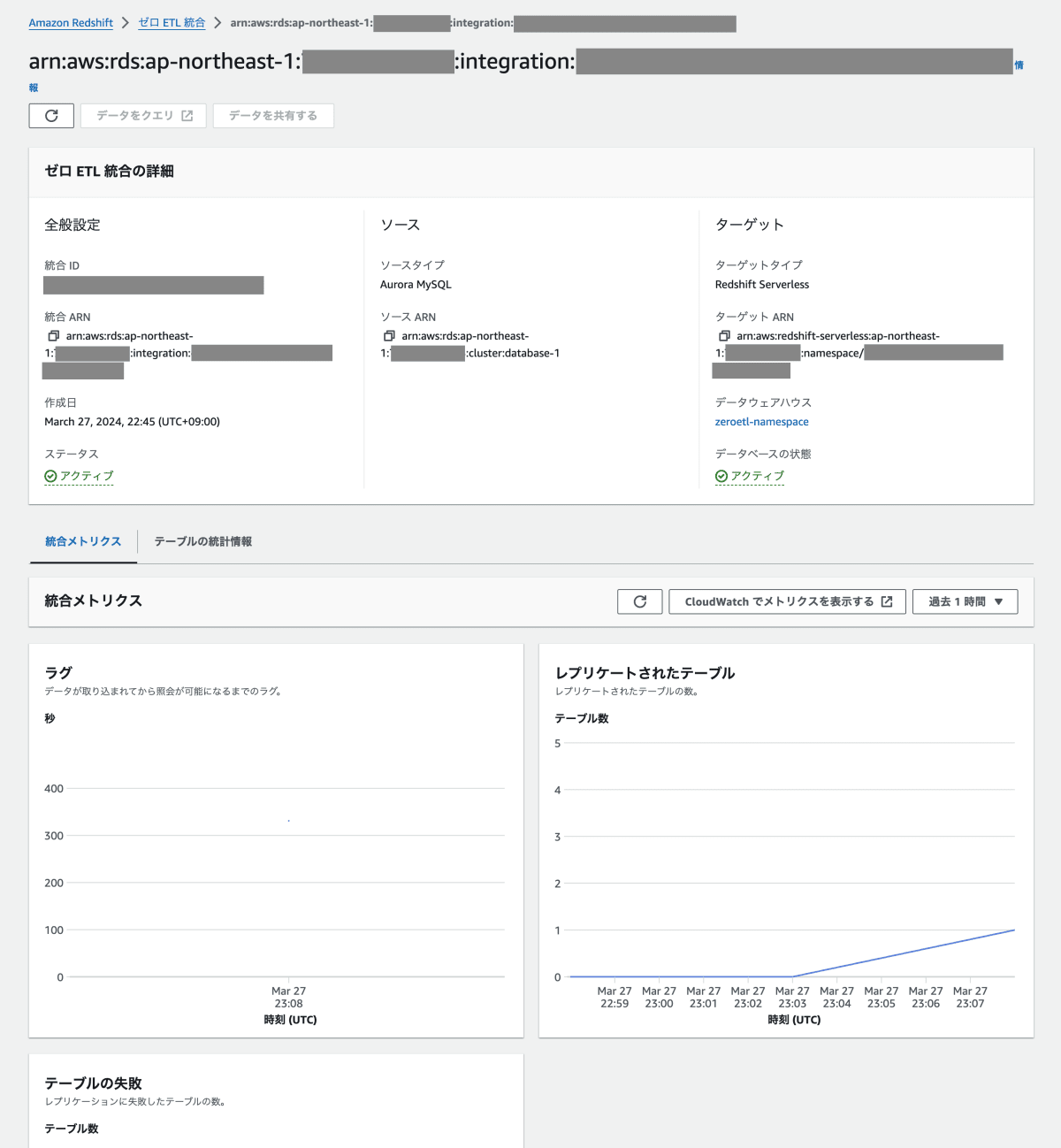This screenshot has width=1061, height=1148.
Task: Click the Mar 27 22:59 axis label
Action: tap(614, 998)
